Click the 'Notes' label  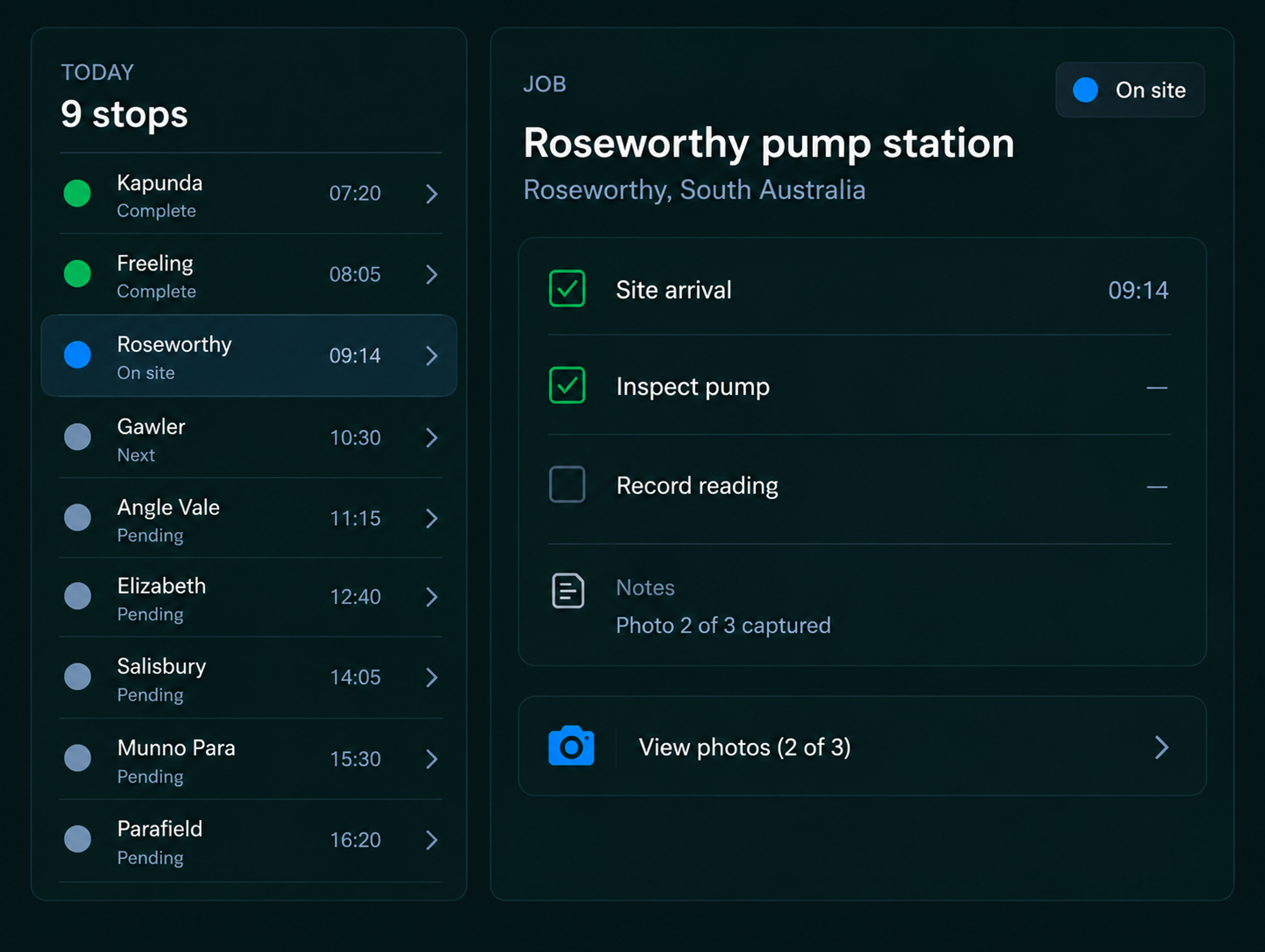click(x=645, y=588)
